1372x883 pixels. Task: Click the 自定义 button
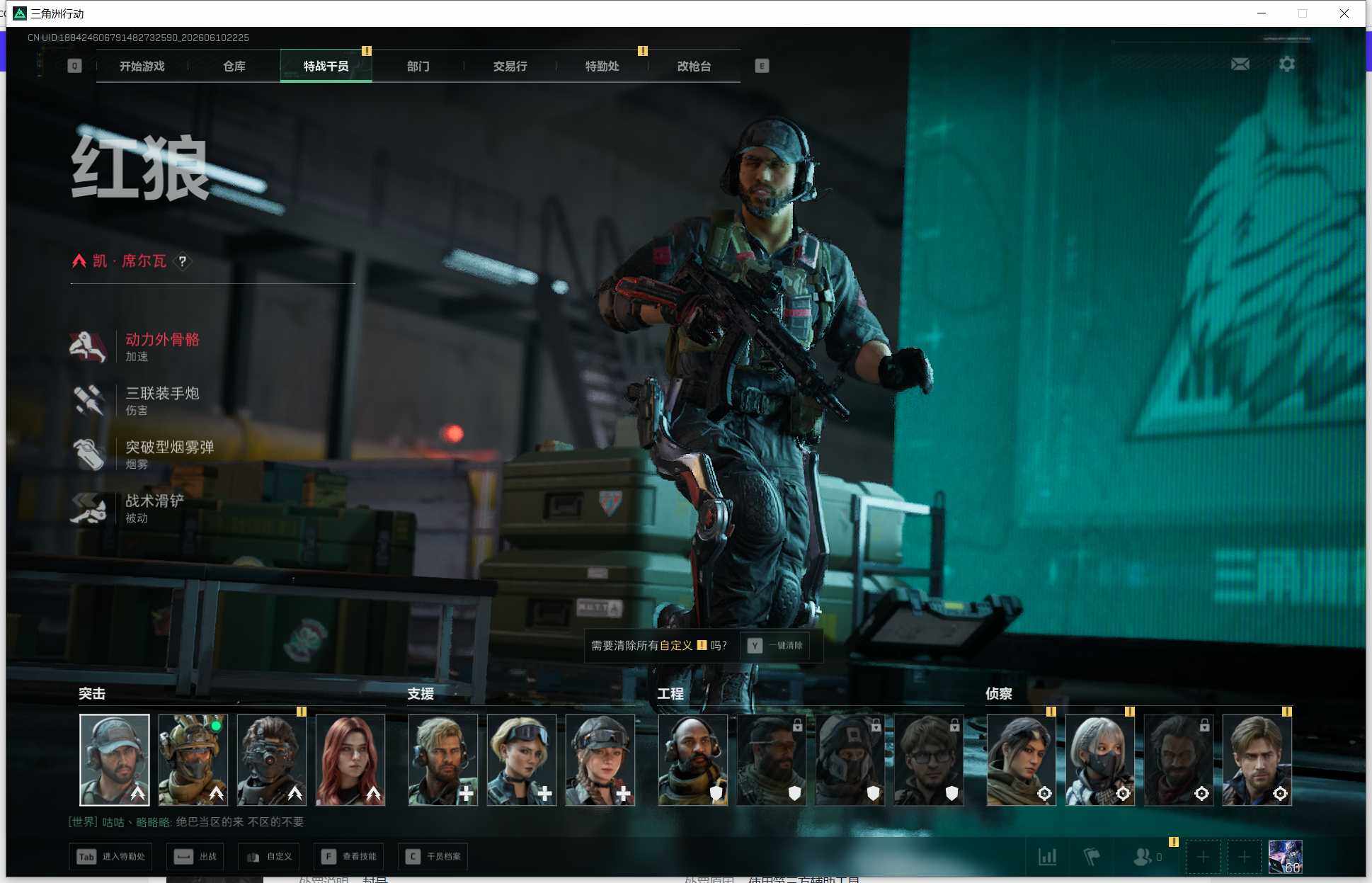(x=269, y=857)
